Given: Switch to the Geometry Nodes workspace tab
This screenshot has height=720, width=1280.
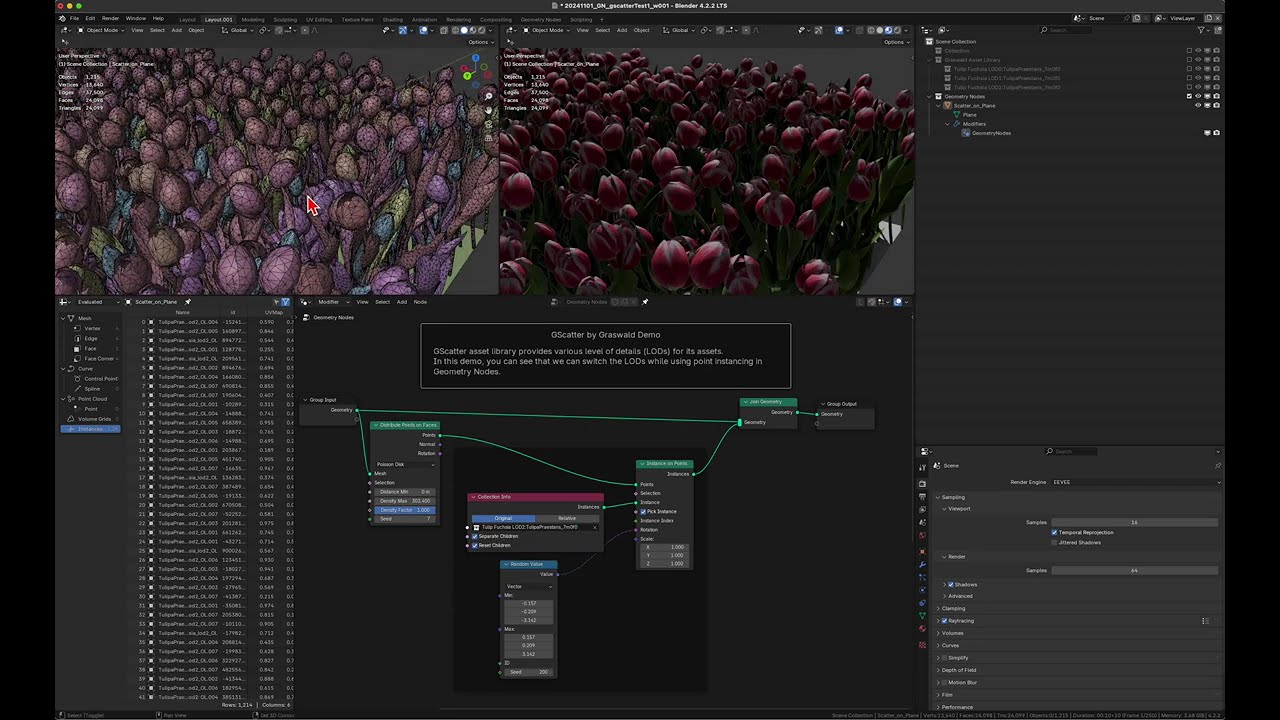Looking at the screenshot, I should 541,19.
